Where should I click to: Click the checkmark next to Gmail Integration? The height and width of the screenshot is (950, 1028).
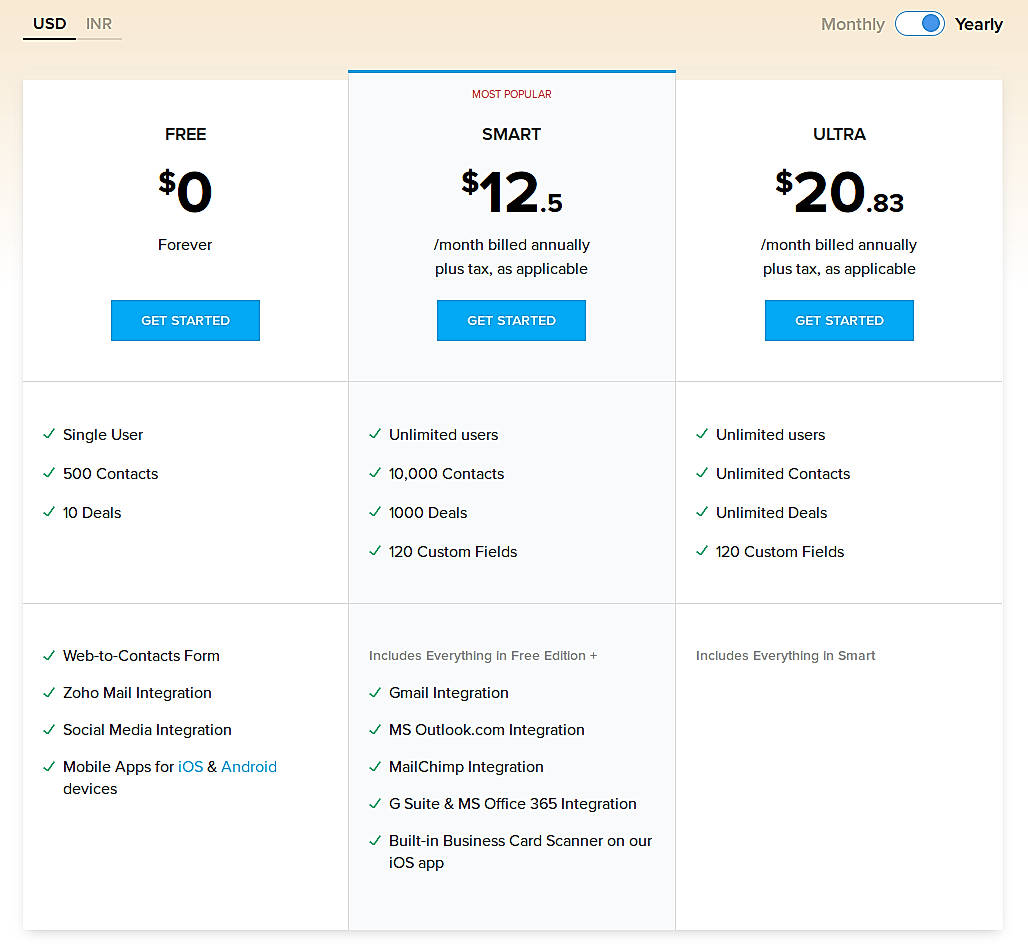point(375,692)
